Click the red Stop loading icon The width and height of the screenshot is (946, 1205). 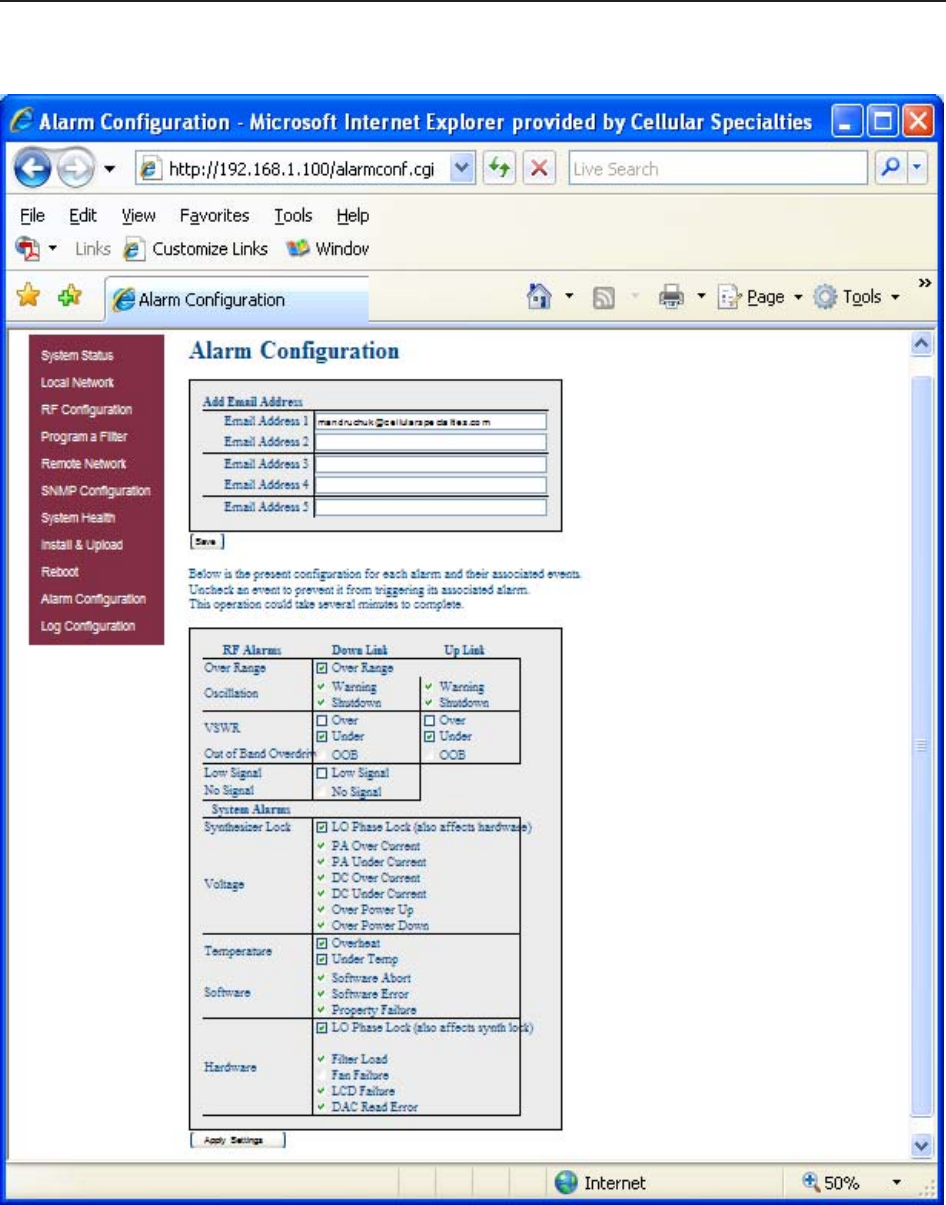tap(538, 169)
